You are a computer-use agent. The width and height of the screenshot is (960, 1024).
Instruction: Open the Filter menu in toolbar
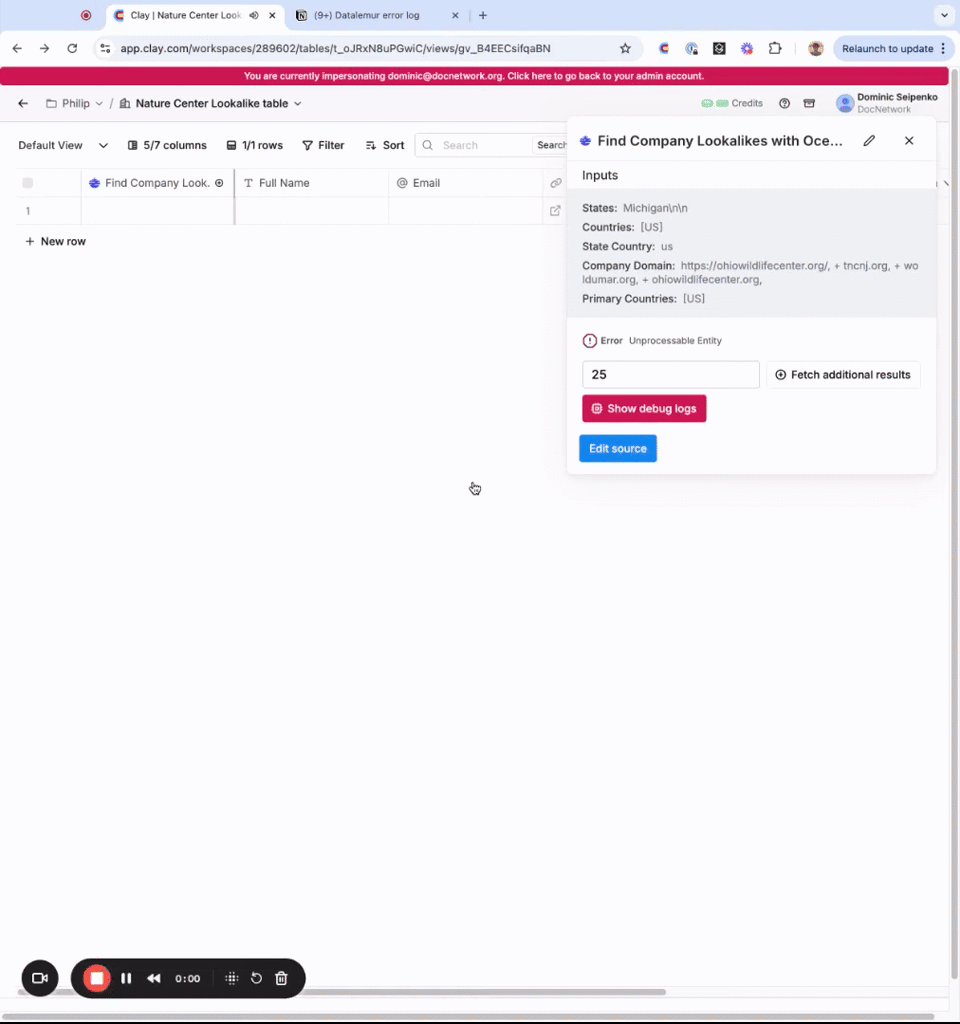(x=323, y=145)
